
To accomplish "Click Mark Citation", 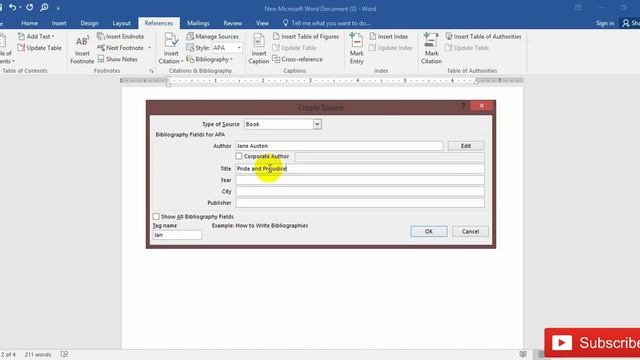I will 431,49.
